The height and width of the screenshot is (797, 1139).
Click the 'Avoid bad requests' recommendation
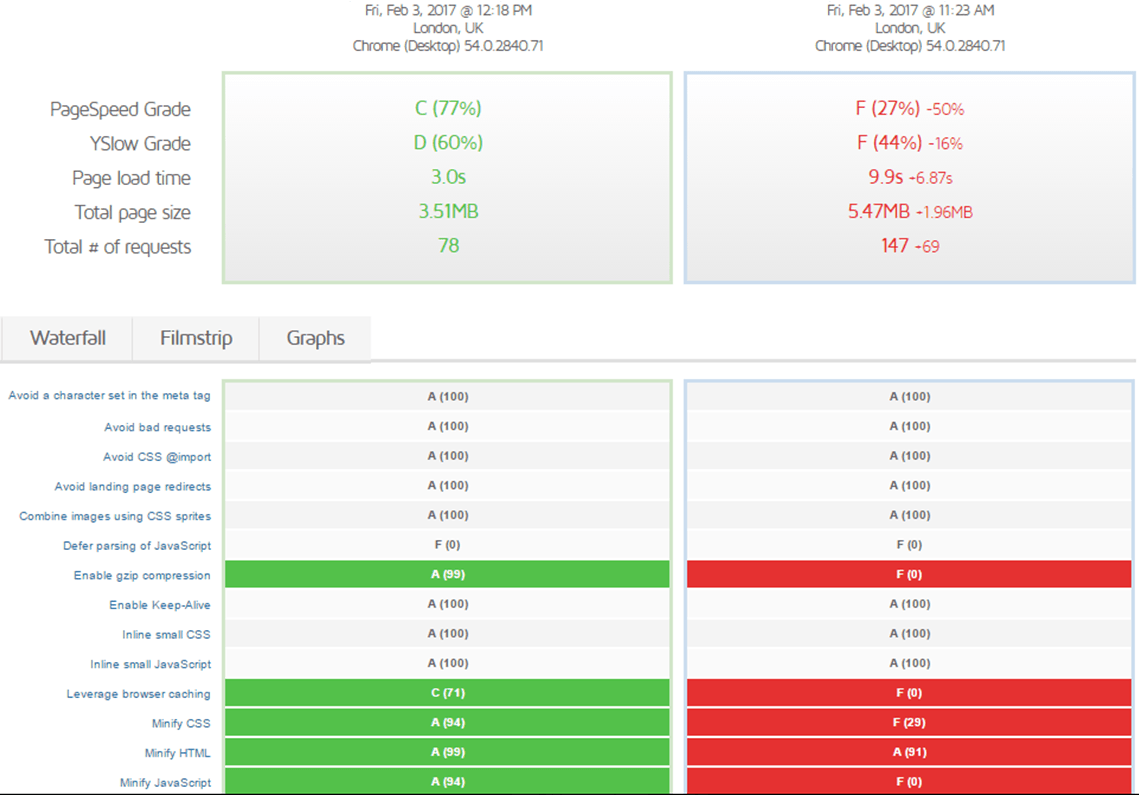[158, 427]
